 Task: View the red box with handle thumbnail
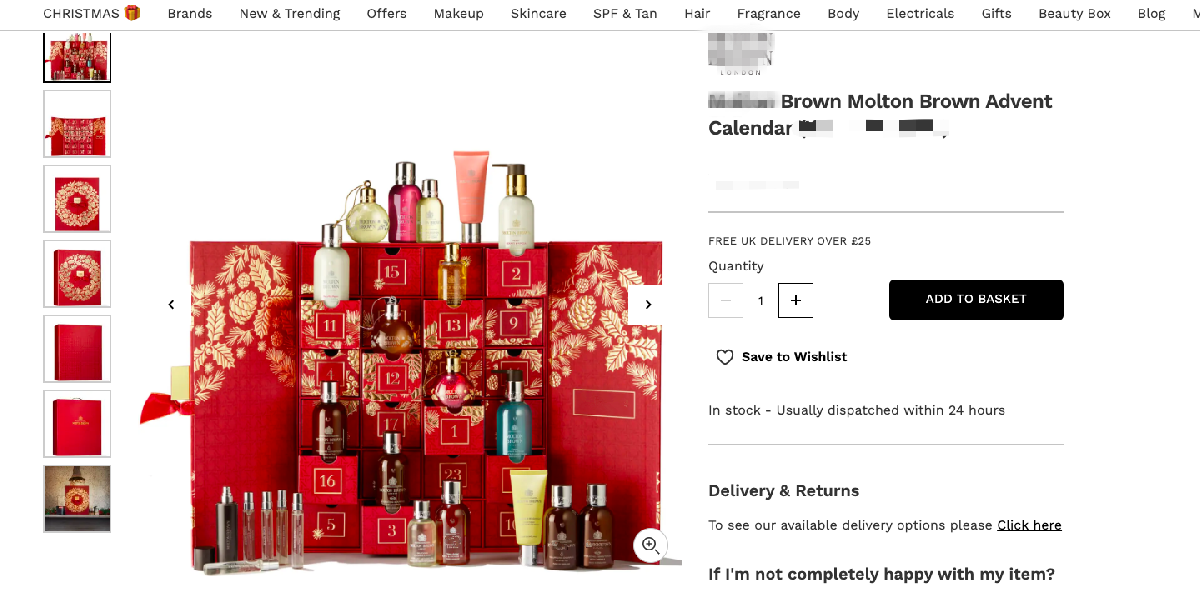77,424
